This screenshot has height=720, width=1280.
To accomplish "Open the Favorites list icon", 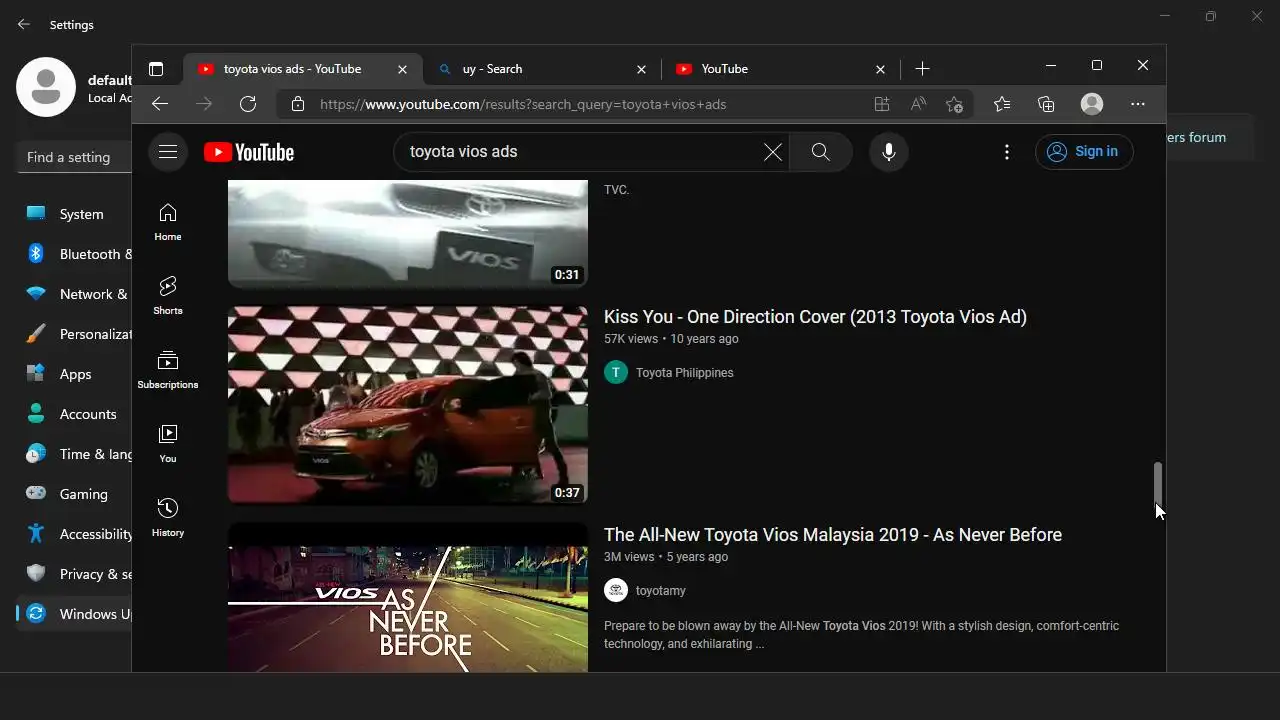I will (1002, 104).
